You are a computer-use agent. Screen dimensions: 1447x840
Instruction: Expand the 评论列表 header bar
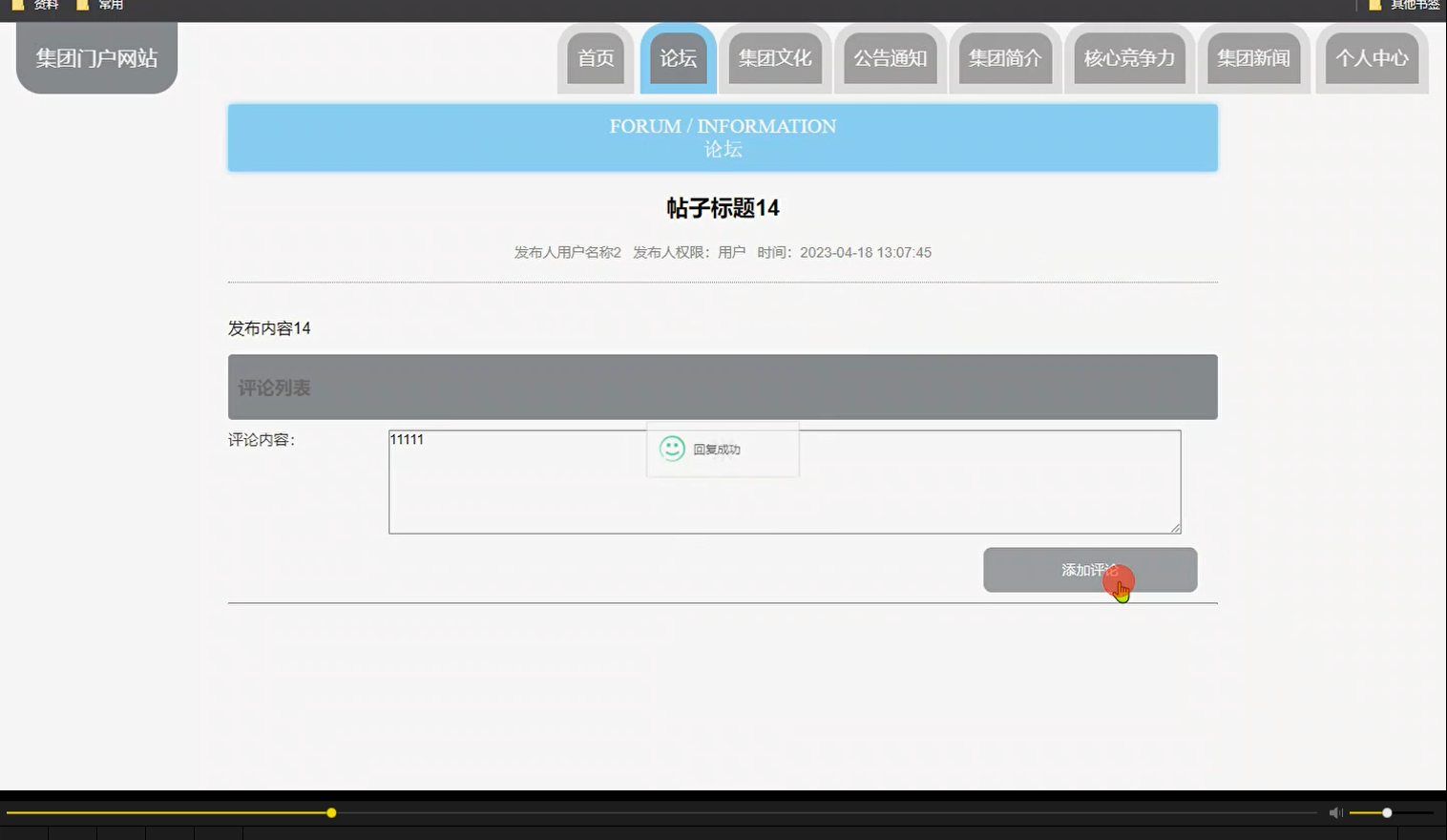(722, 387)
